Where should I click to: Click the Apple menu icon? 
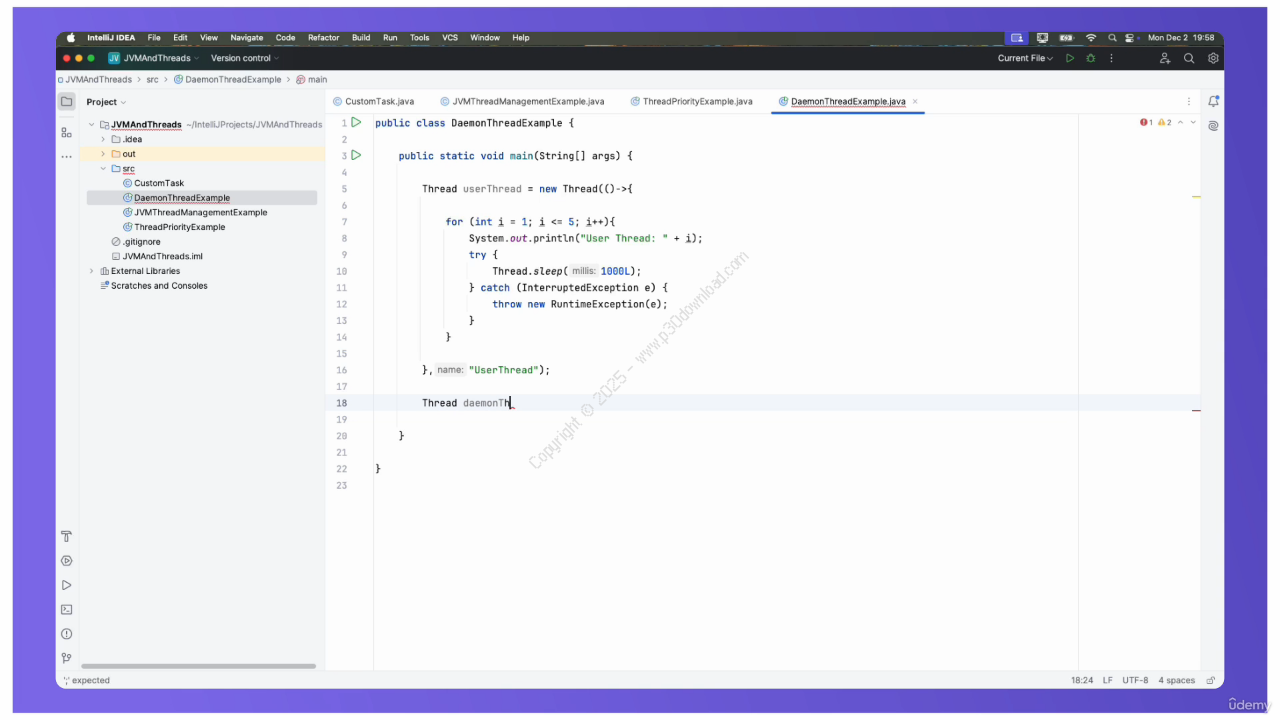[71, 37]
